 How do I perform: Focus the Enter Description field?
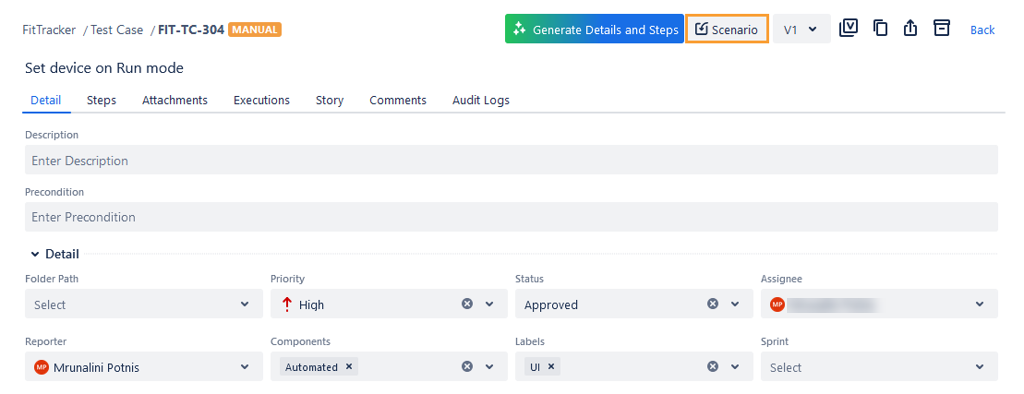pos(511,160)
